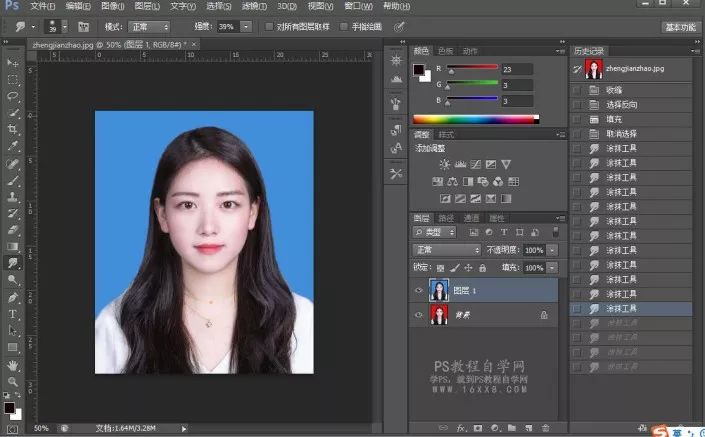Click Add layer mask icon
The image size is (705, 437).
point(477,428)
